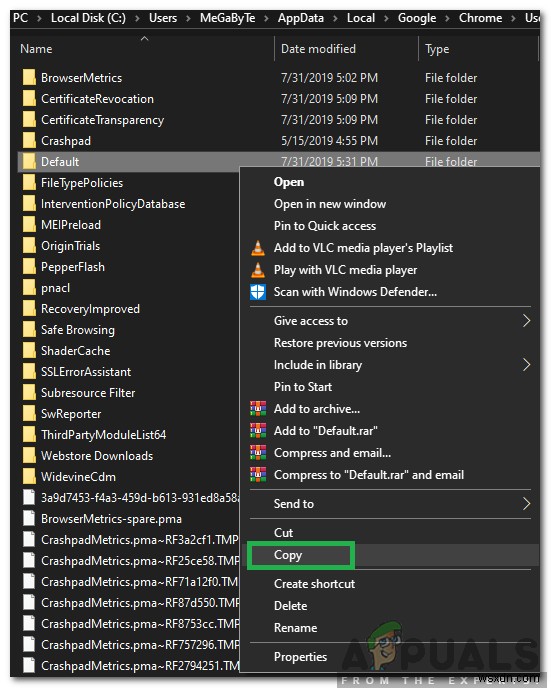Open breadcrumb dropdown arrow after Local Disk (C:)
The width and height of the screenshot is (551, 688).
pos(137,18)
